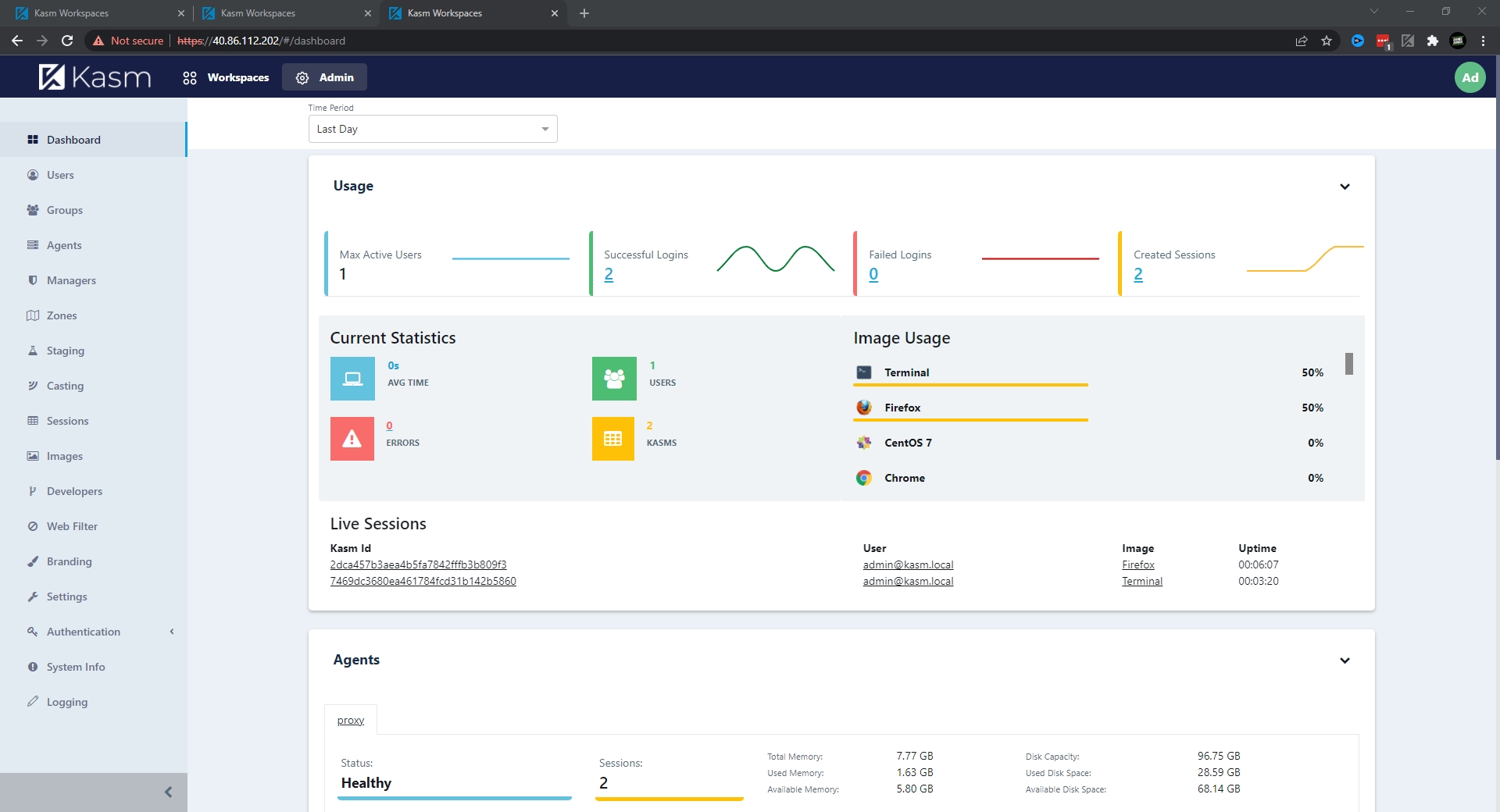Click the Groups sidebar icon
Image resolution: width=1500 pixels, height=812 pixels.
[x=33, y=210]
